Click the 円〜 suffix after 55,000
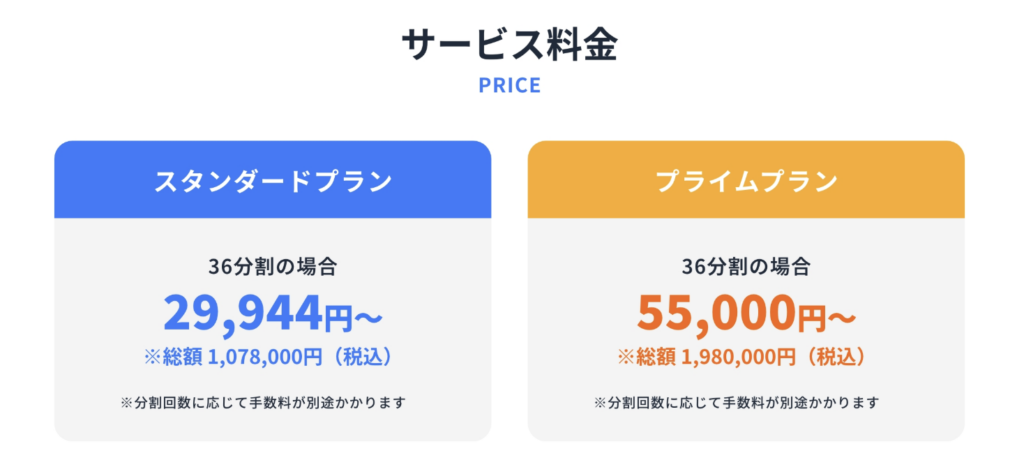The height and width of the screenshot is (472, 1024). [x=826, y=318]
